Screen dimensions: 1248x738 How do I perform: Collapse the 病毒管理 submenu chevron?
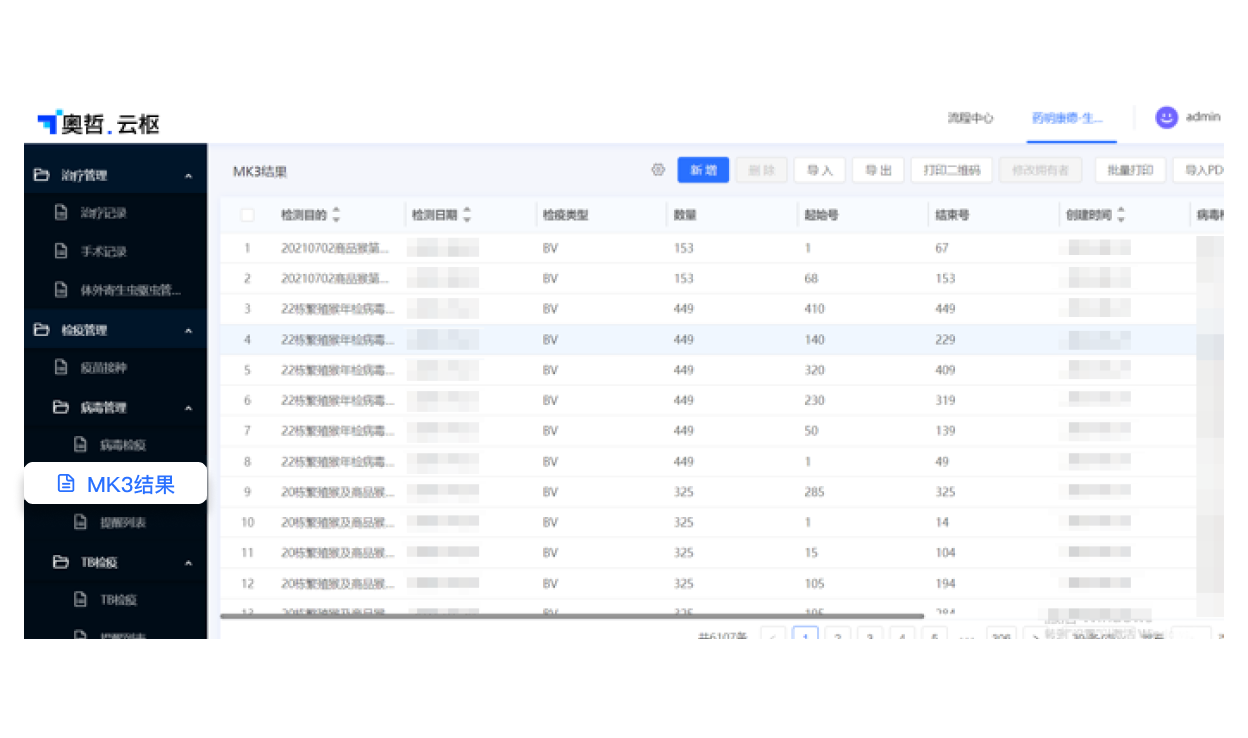click(189, 408)
